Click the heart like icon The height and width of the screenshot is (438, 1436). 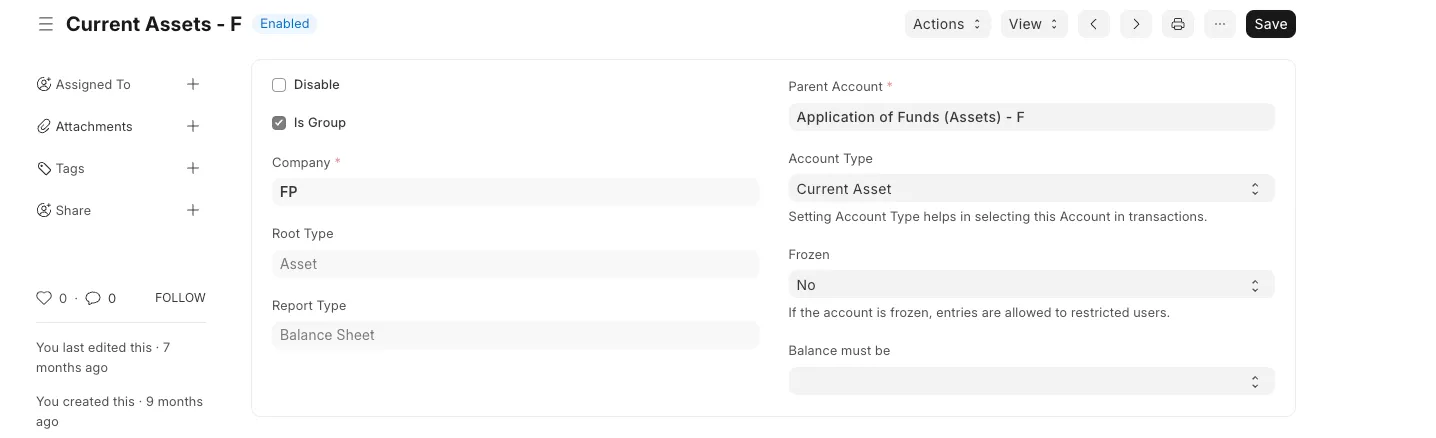pyautogui.click(x=44, y=298)
